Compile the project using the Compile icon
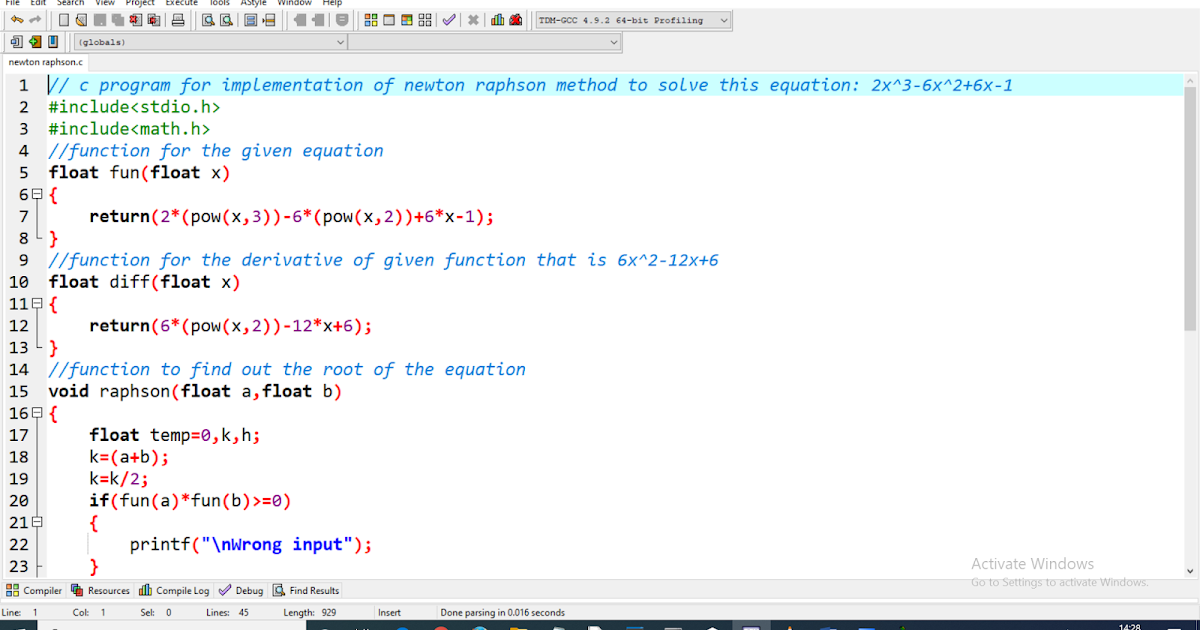The image size is (1200, 630). pos(370,19)
